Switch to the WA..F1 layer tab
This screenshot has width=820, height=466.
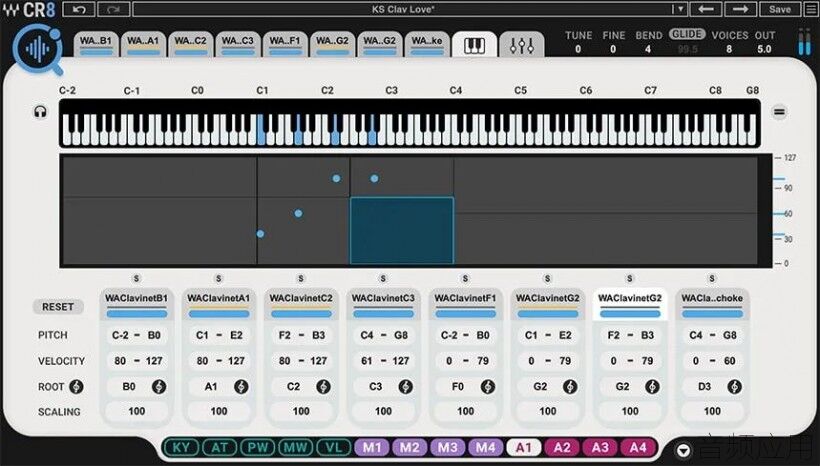(285, 44)
